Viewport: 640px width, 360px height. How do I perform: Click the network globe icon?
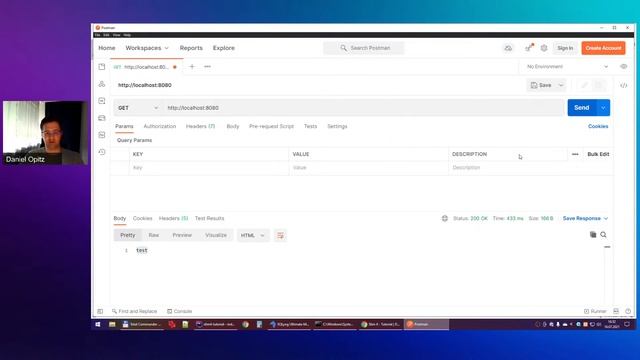coord(444,218)
